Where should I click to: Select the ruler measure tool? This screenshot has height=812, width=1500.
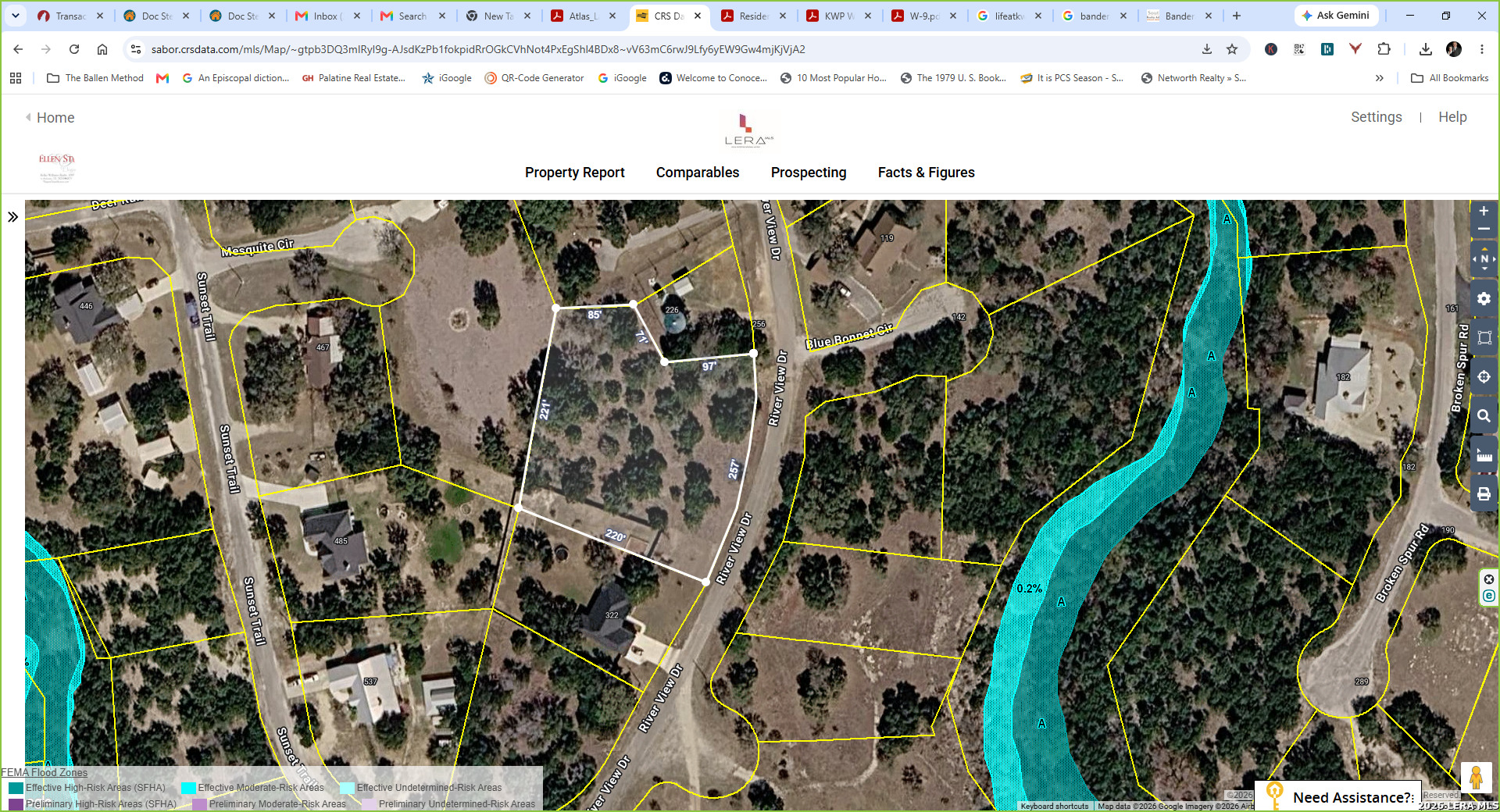(x=1484, y=455)
